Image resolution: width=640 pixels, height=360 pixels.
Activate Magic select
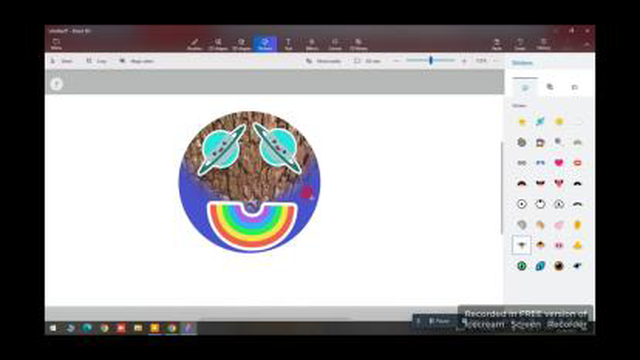[x=137, y=61]
